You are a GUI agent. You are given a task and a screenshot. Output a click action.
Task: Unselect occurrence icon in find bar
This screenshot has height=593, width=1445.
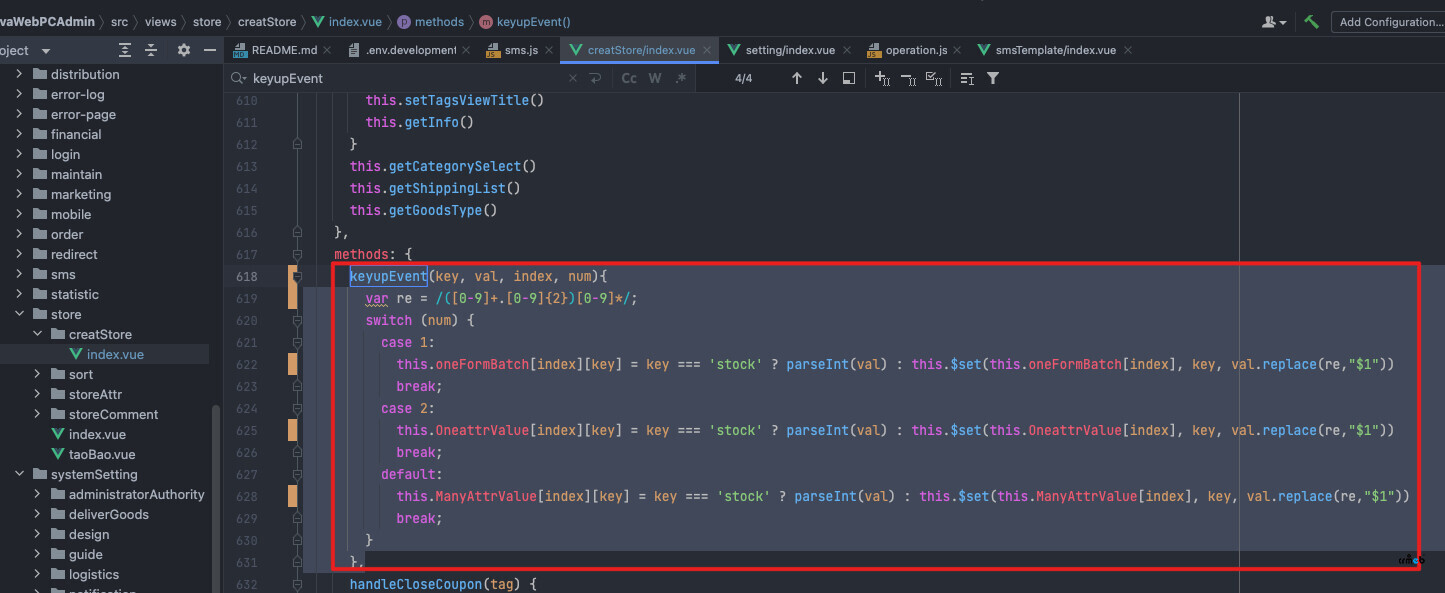tap(908, 78)
